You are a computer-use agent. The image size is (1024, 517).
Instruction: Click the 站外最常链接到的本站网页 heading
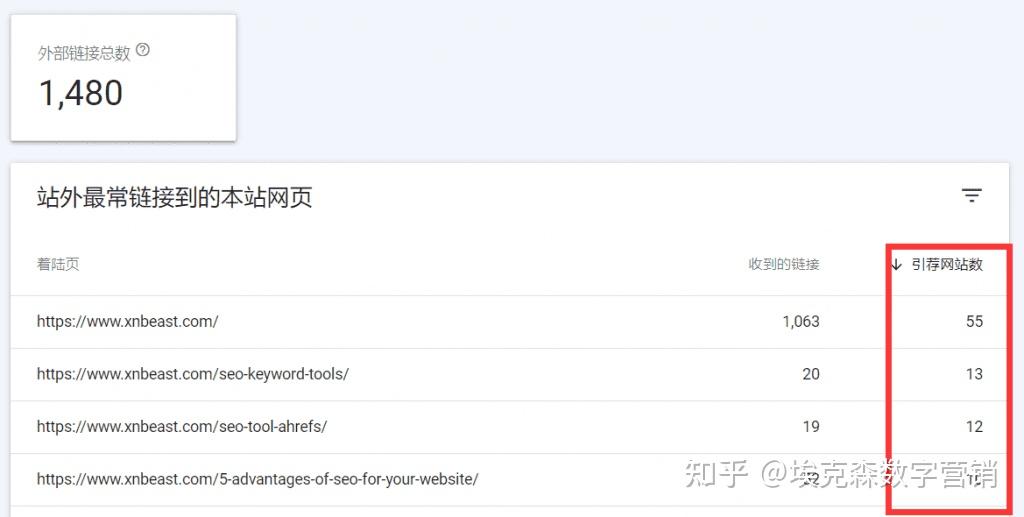click(174, 197)
